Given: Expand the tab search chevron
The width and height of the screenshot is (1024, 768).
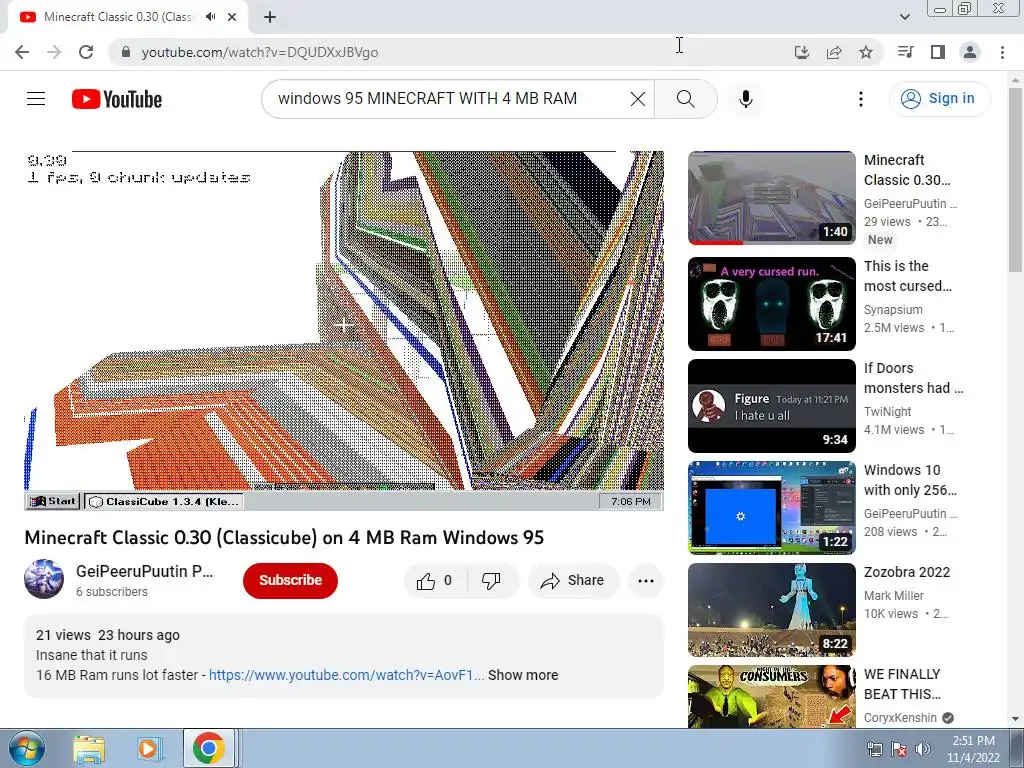Looking at the screenshot, I should pos(904,17).
